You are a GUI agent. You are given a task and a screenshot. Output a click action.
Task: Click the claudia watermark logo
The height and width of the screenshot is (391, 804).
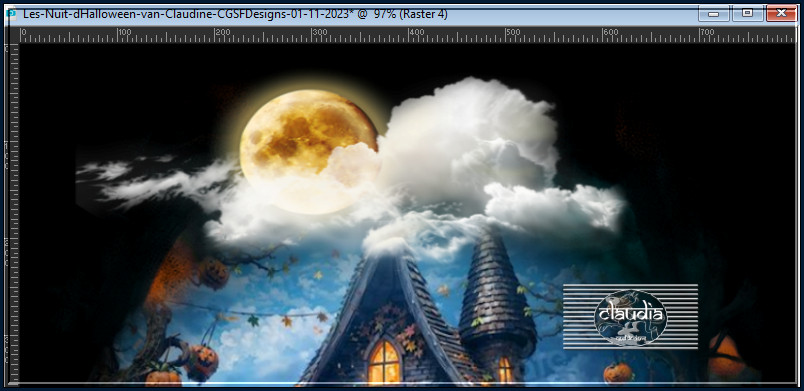click(630, 317)
